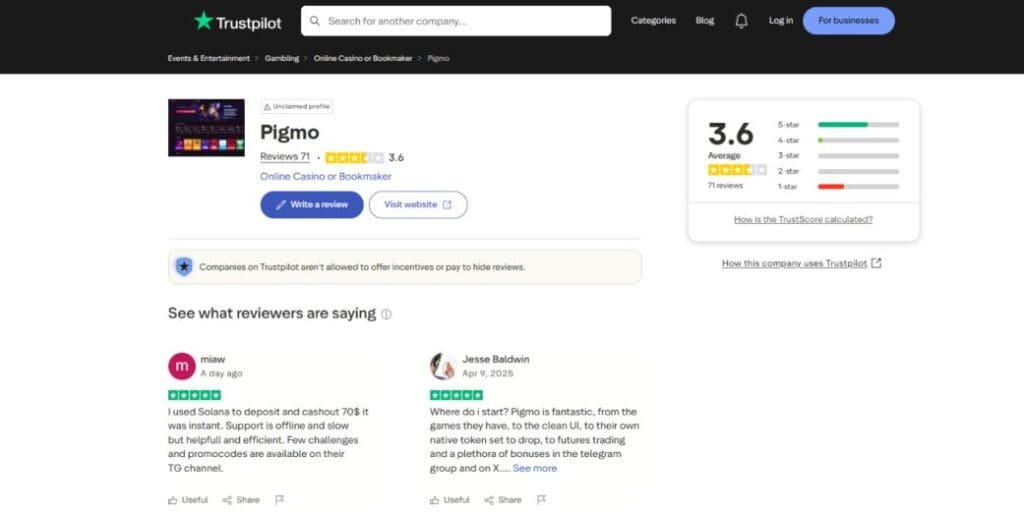The width and height of the screenshot is (1024, 515).
Task: Expand Jesse Baldwin's review with See more
Action: click(535, 468)
